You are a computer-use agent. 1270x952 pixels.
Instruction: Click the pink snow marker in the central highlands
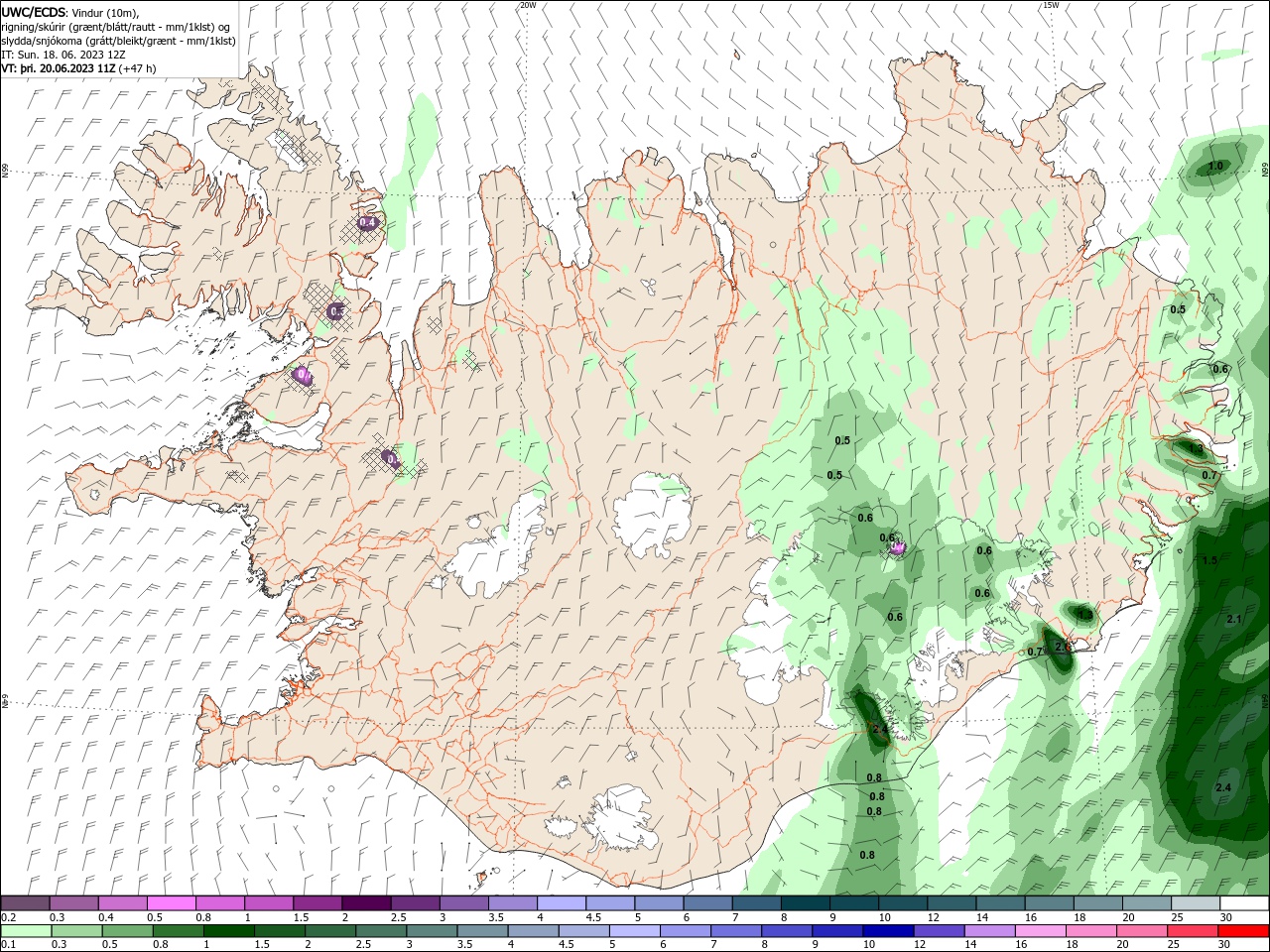tap(897, 546)
